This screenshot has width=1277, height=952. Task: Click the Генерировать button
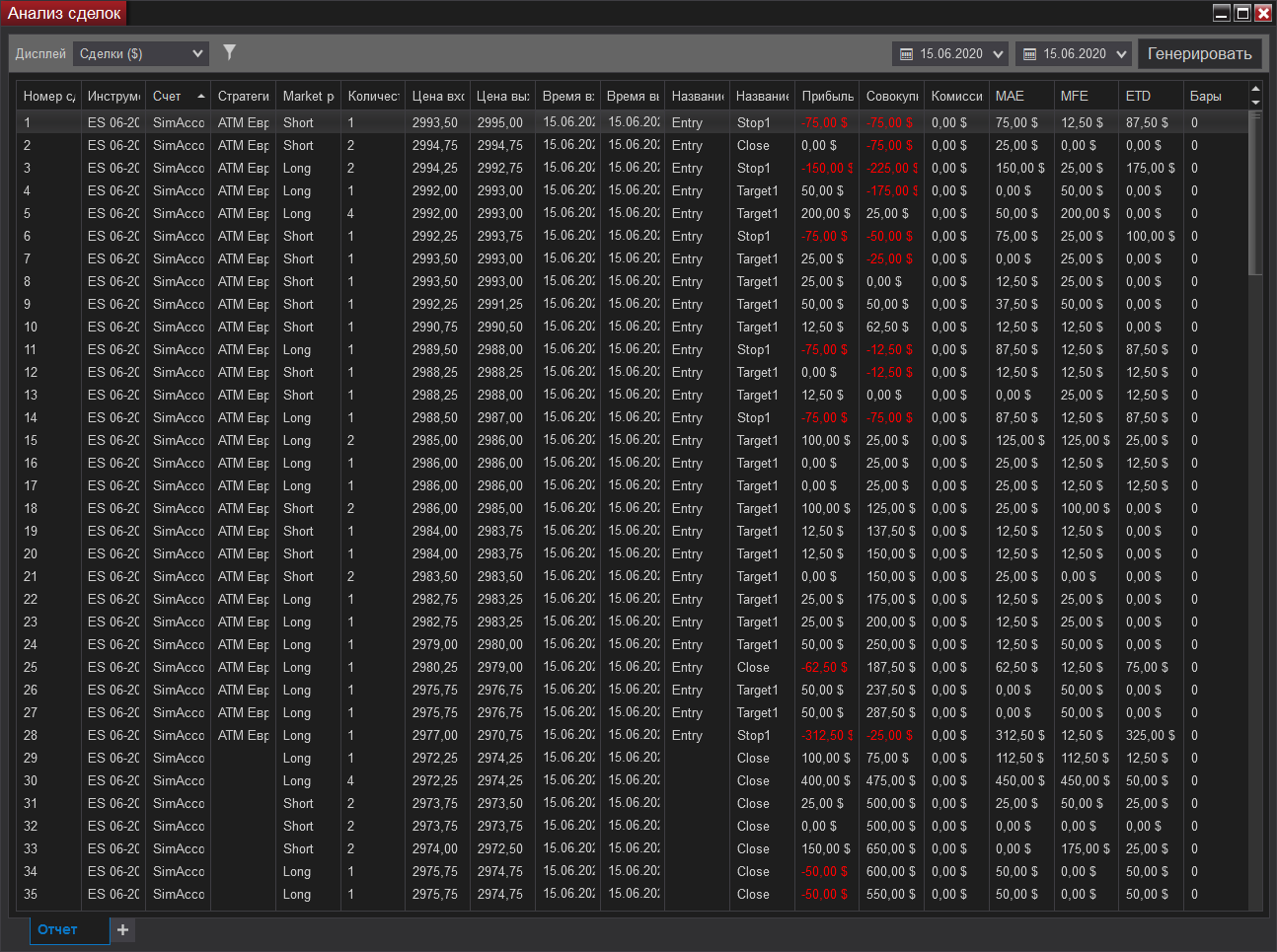(1199, 53)
